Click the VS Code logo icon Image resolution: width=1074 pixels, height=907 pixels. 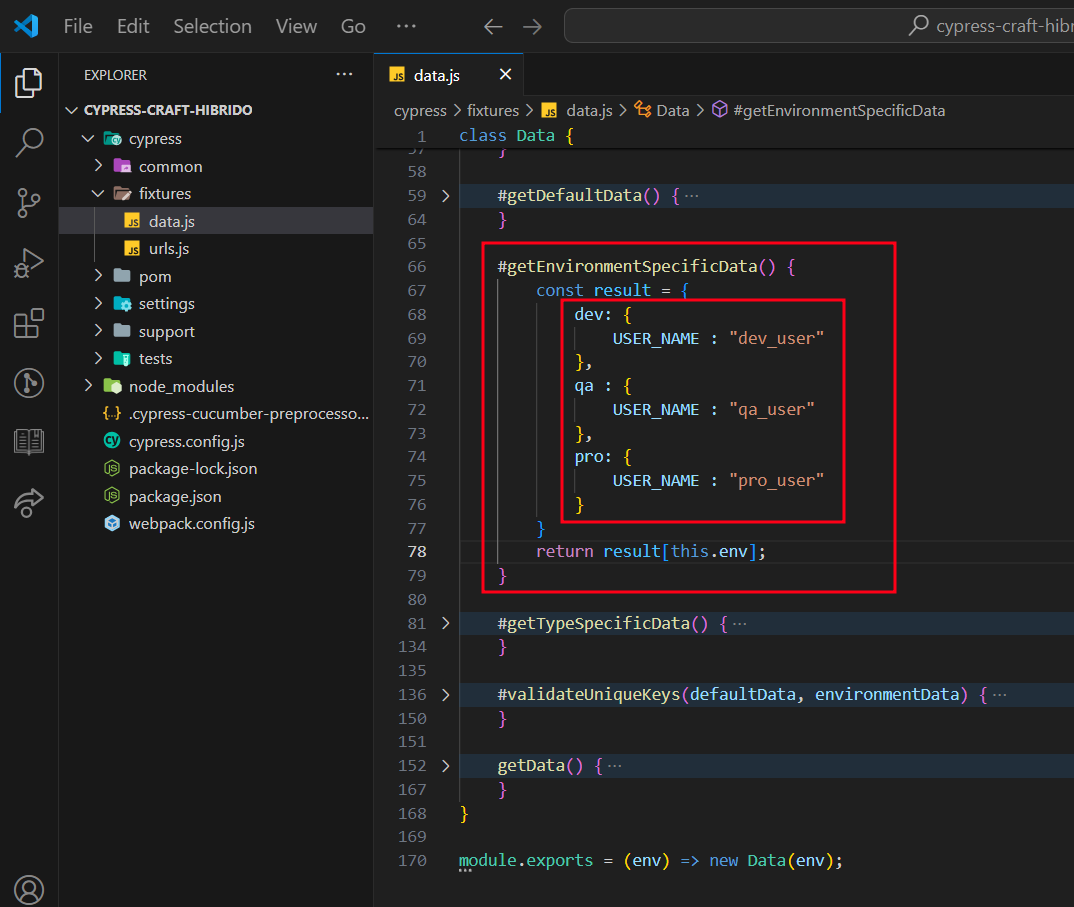[26, 26]
